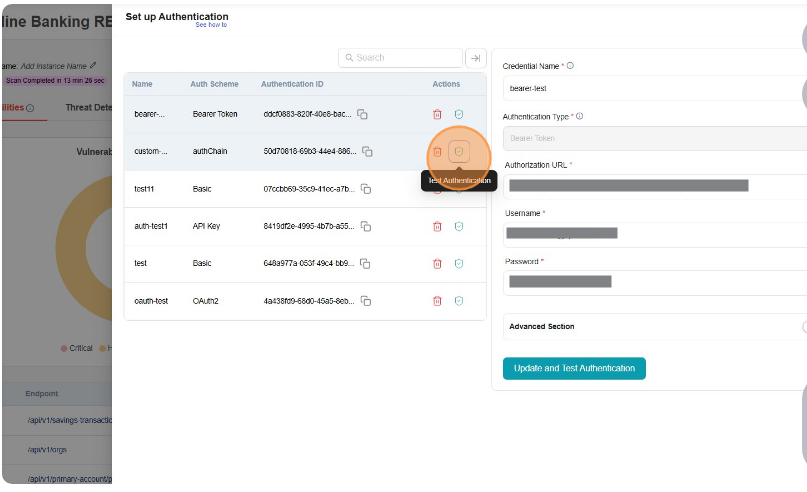Open the See how to link
Image resolution: width=807 pixels, height=492 pixels.
click(x=211, y=25)
